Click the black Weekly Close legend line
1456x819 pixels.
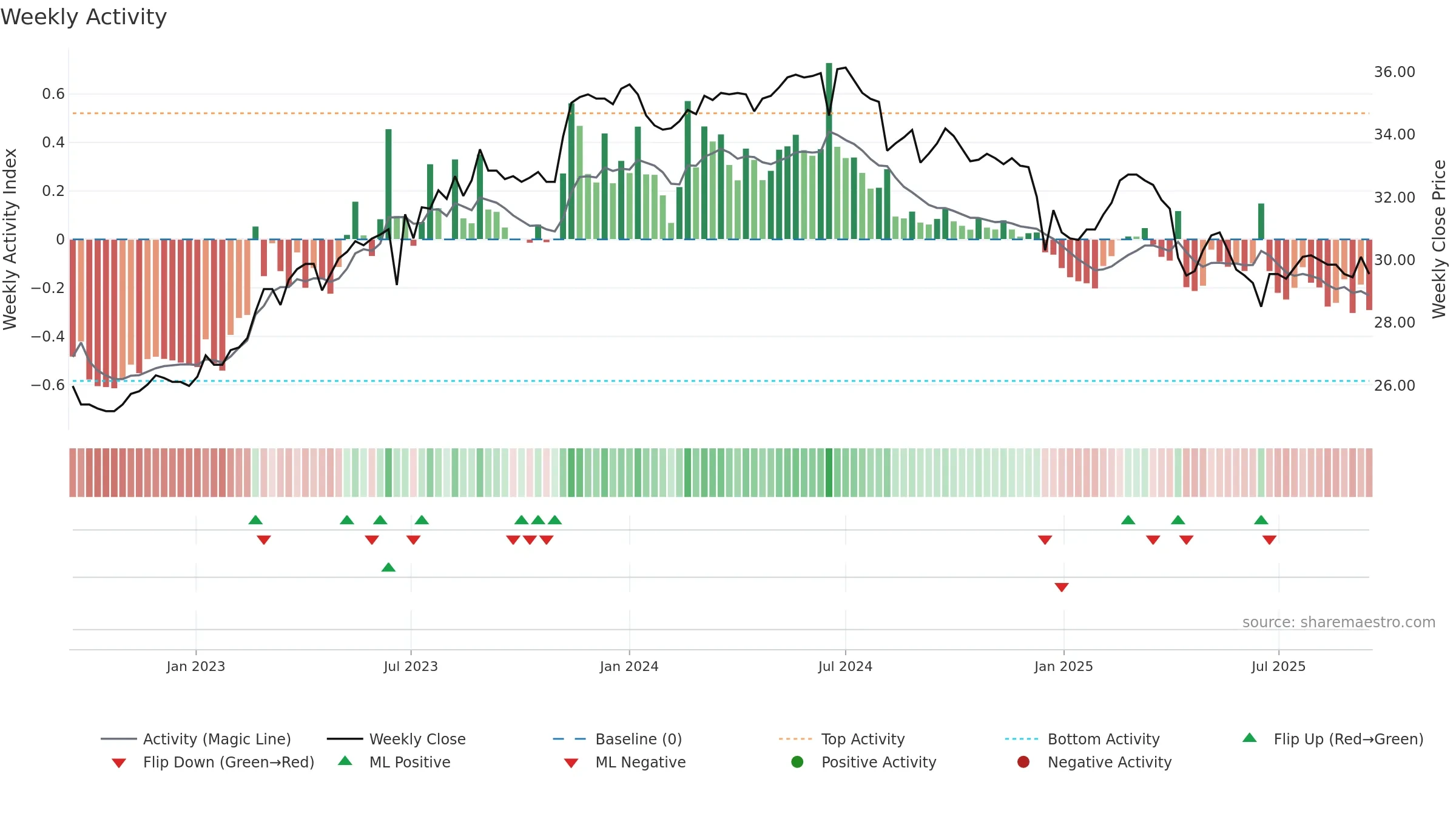coord(345,739)
